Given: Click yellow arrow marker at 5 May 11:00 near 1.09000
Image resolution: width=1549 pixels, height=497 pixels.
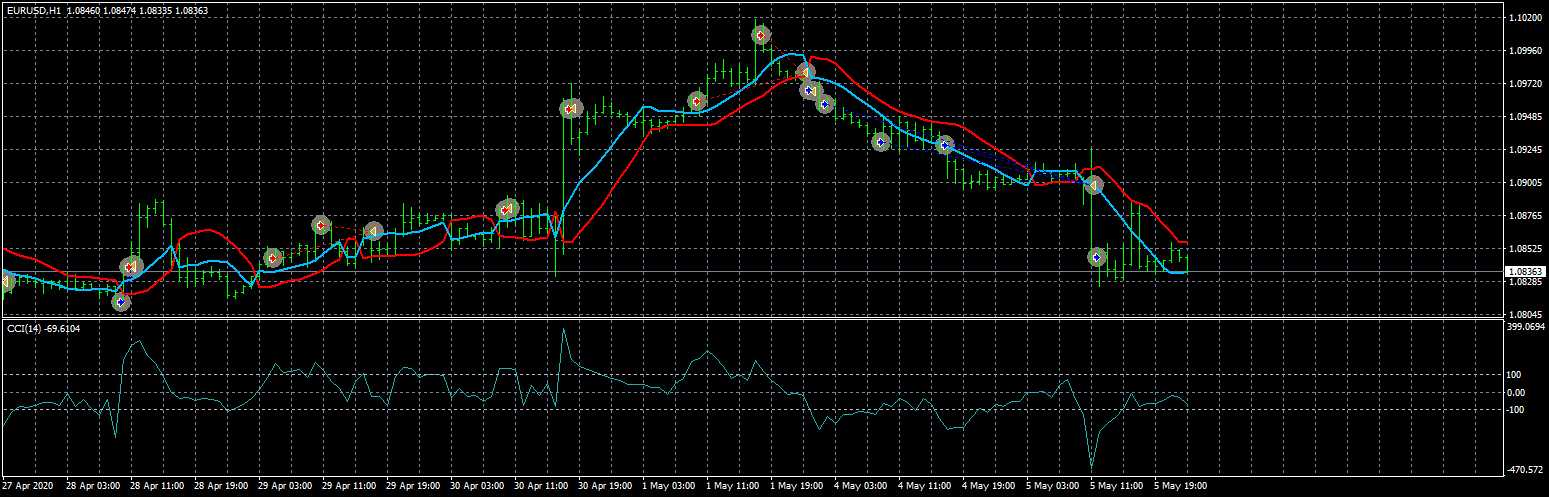Looking at the screenshot, I should (1094, 186).
